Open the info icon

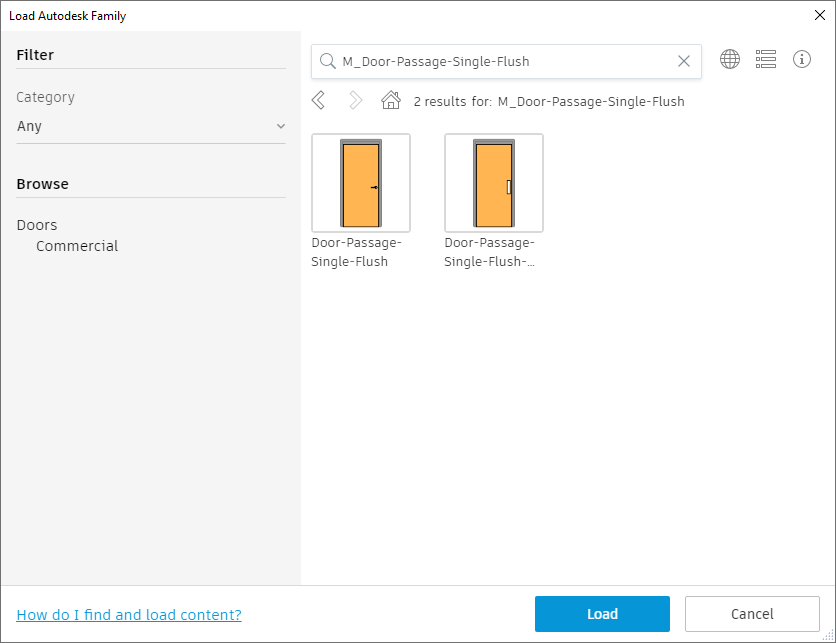(802, 60)
